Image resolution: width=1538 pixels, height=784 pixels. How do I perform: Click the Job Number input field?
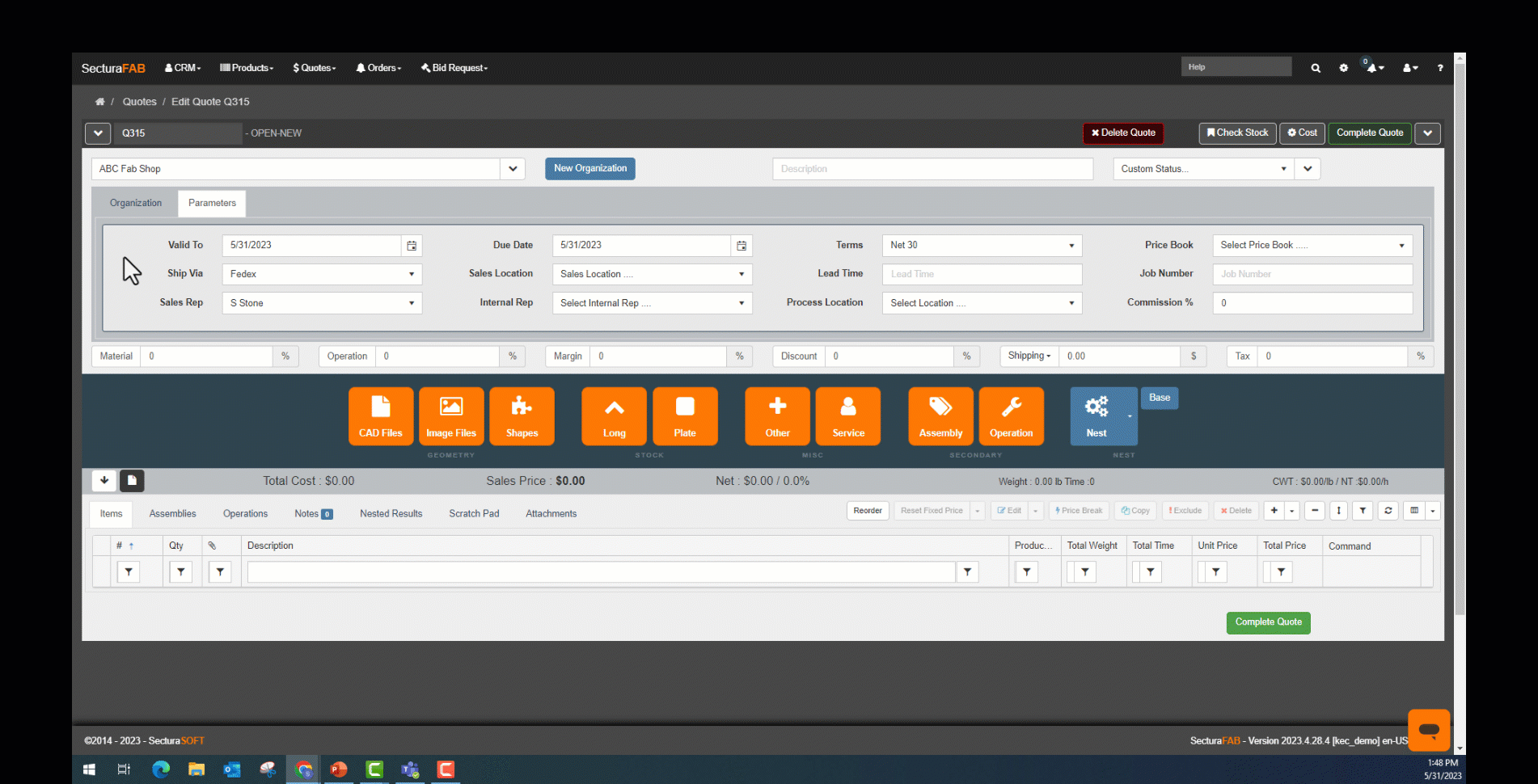[x=1312, y=274]
